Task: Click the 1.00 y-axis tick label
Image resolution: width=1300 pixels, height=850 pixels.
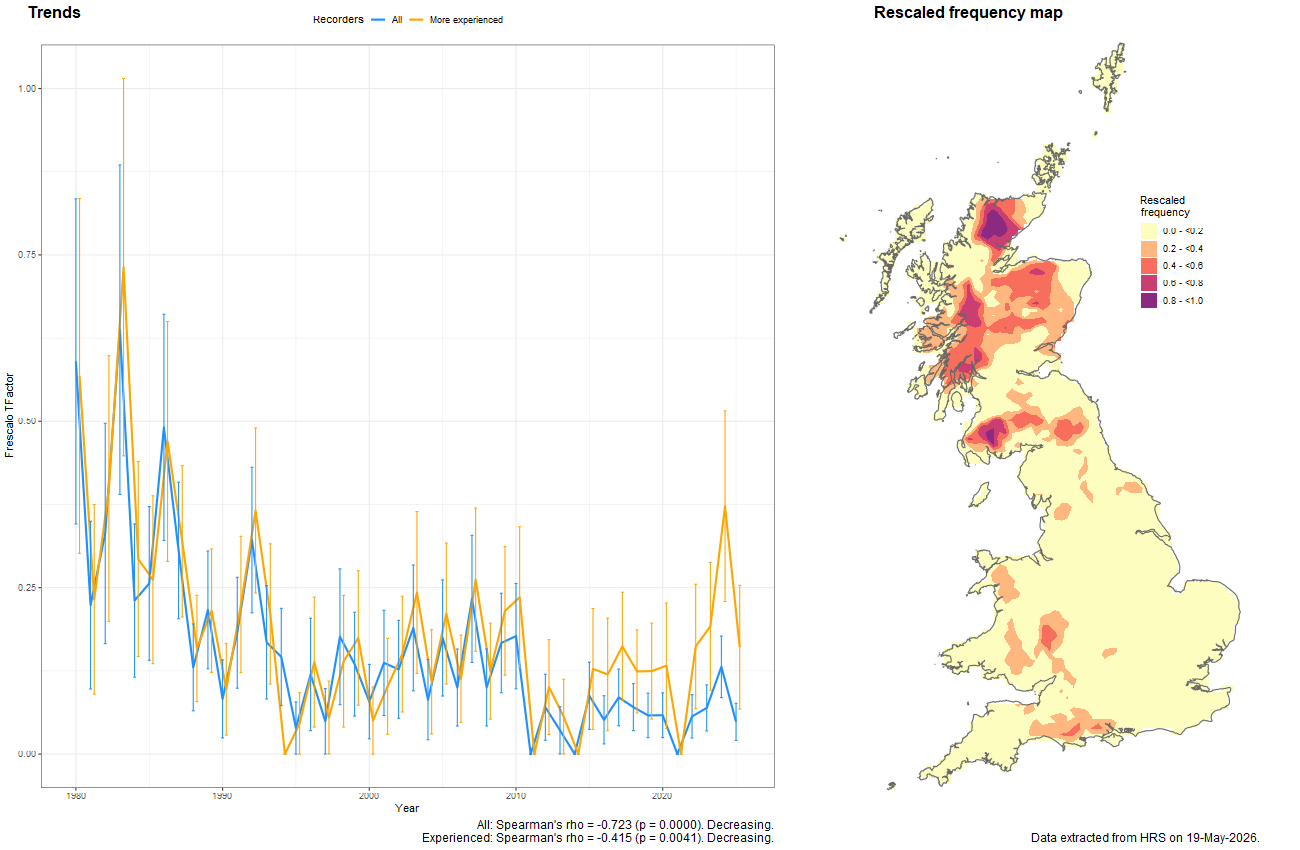Action: (x=28, y=89)
